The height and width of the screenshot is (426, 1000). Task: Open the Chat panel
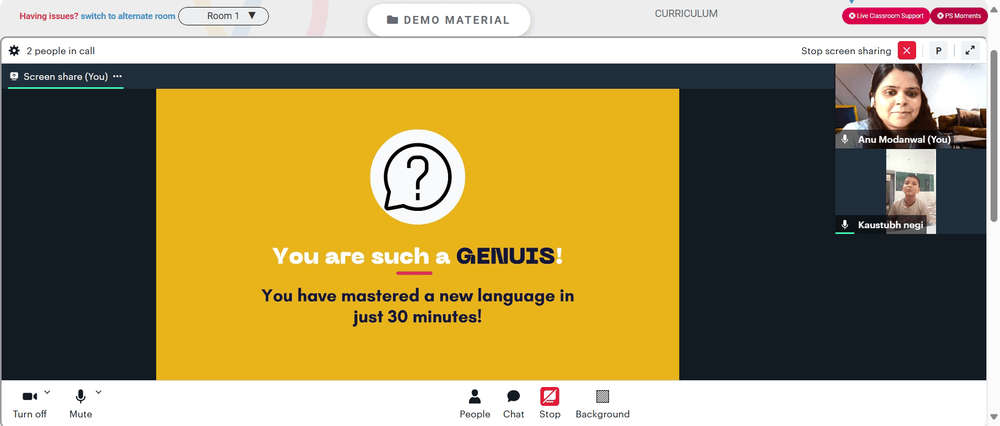(513, 404)
